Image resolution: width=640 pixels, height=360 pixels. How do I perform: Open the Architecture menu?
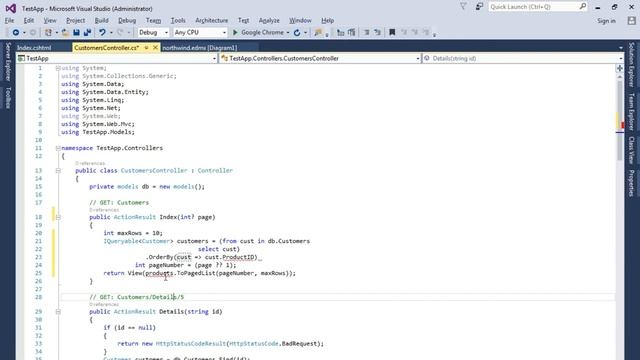[211, 20]
